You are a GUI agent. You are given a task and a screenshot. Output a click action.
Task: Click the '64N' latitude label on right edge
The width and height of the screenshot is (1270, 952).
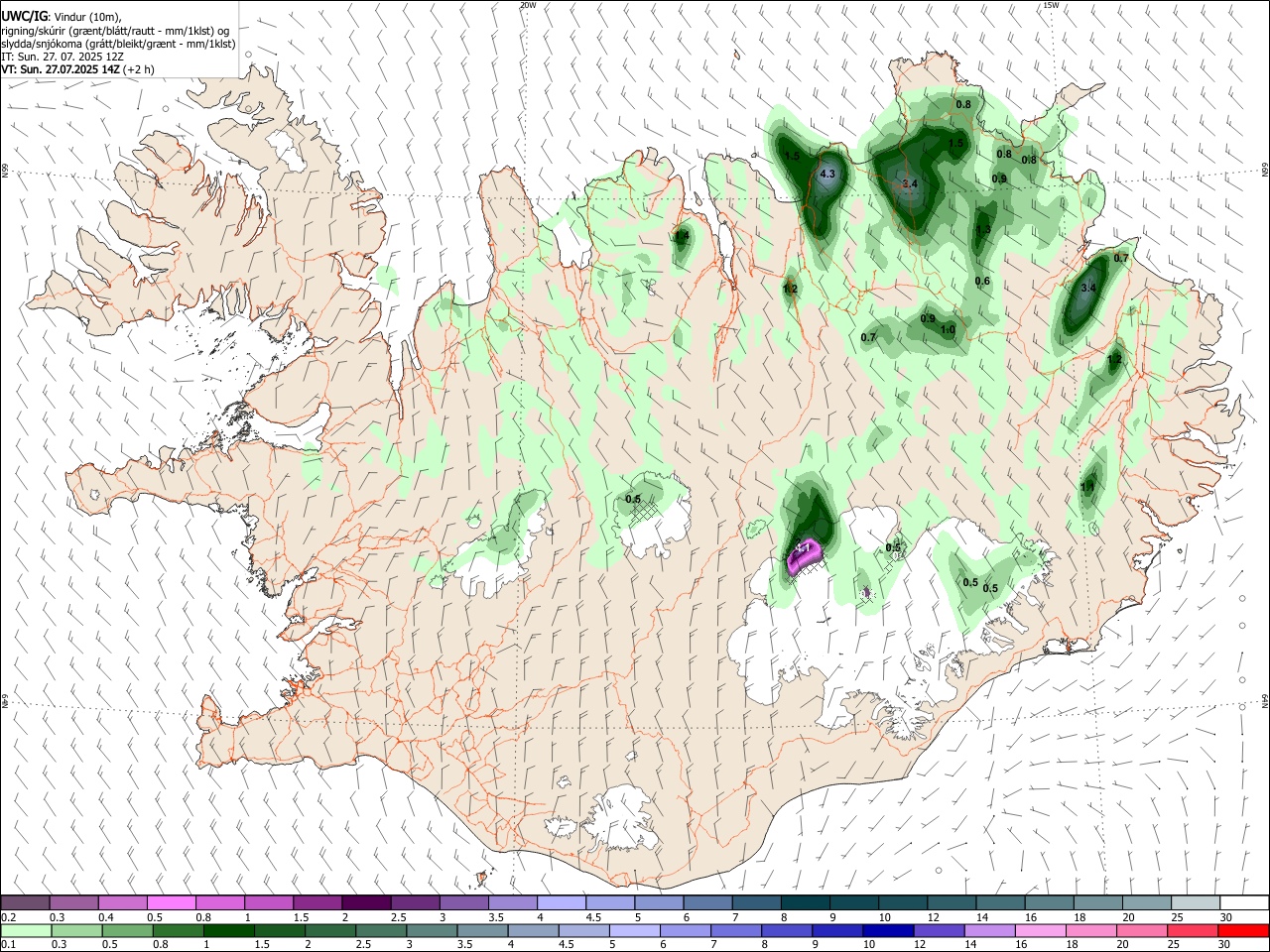[1265, 700]
